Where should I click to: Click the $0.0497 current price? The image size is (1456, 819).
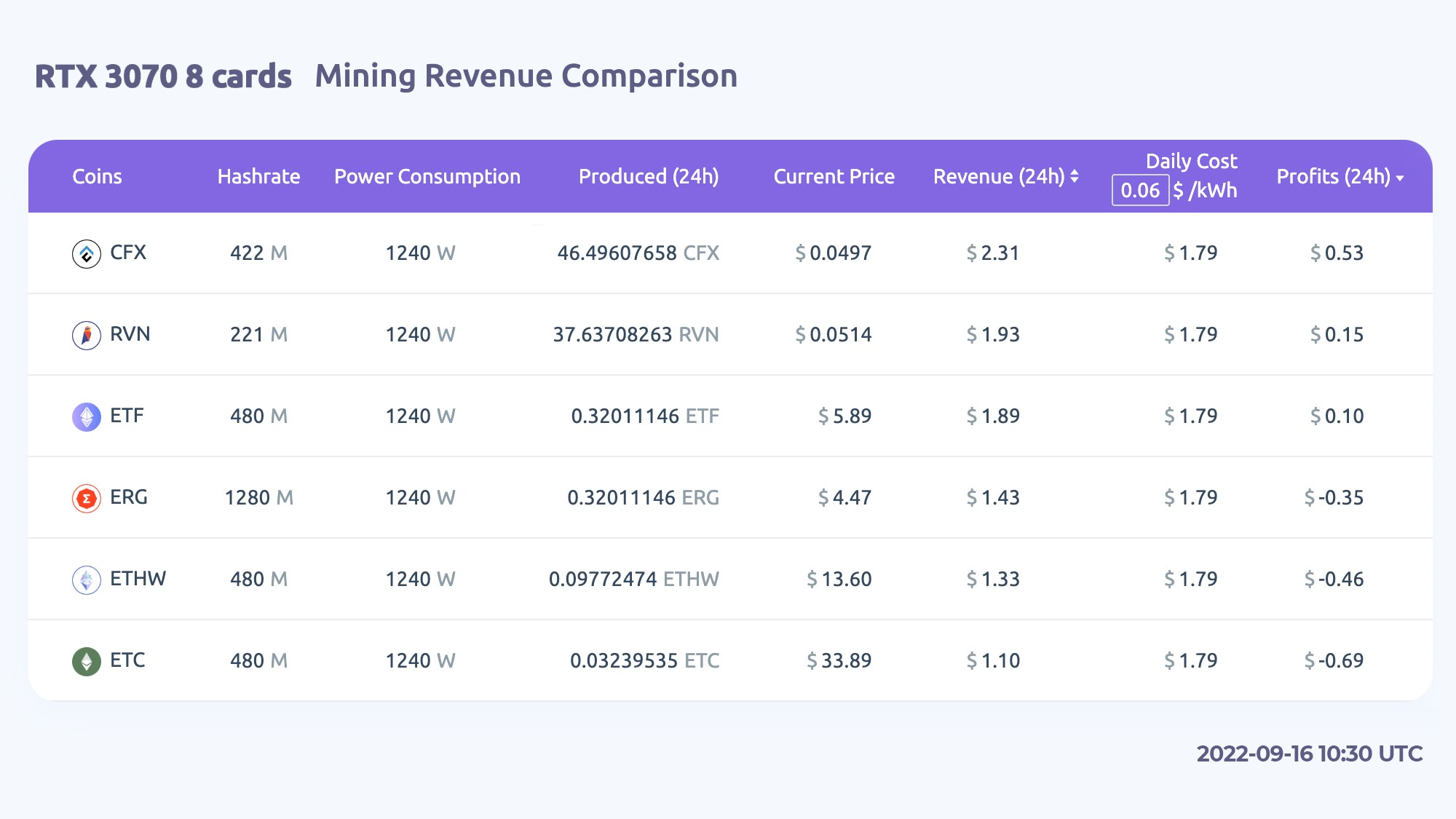[x=833, y=253]
